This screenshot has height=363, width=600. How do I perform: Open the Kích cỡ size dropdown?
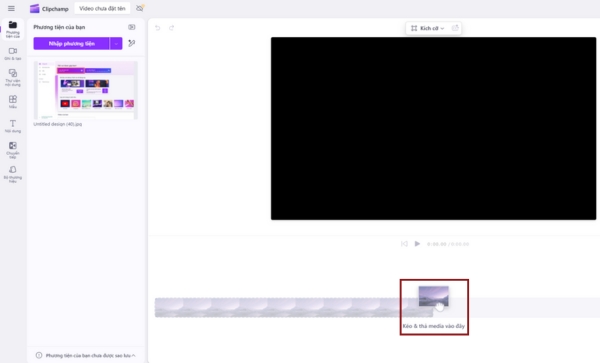click(x=427, y=28)
